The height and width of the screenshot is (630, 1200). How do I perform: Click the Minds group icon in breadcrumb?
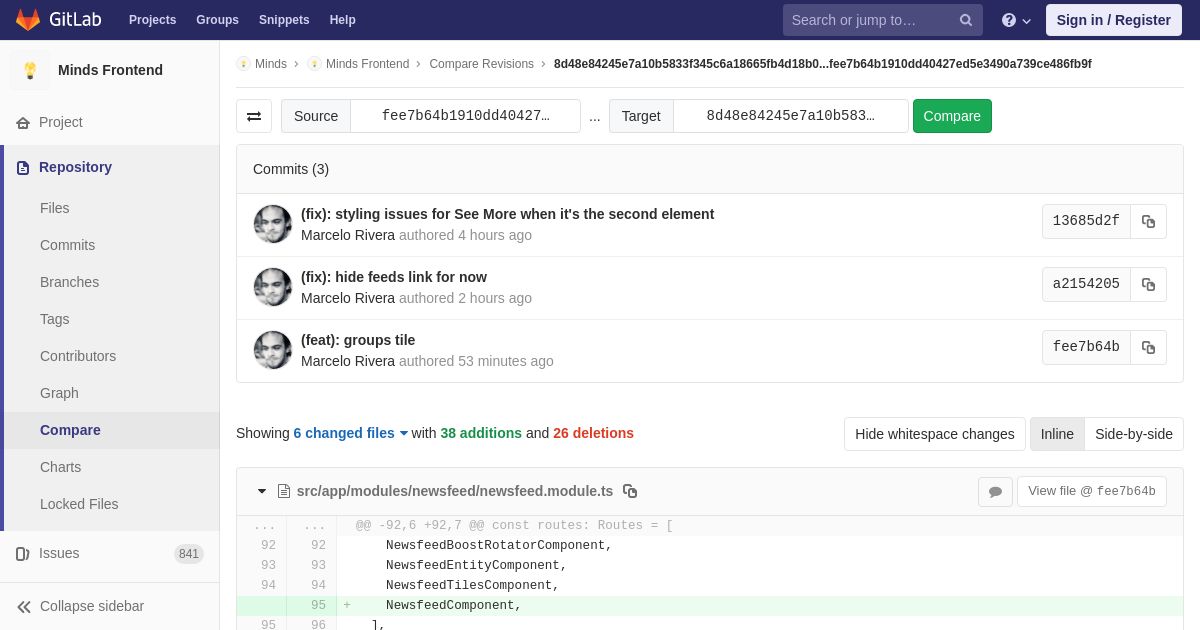pyautogui.click(x=243, y=64)
